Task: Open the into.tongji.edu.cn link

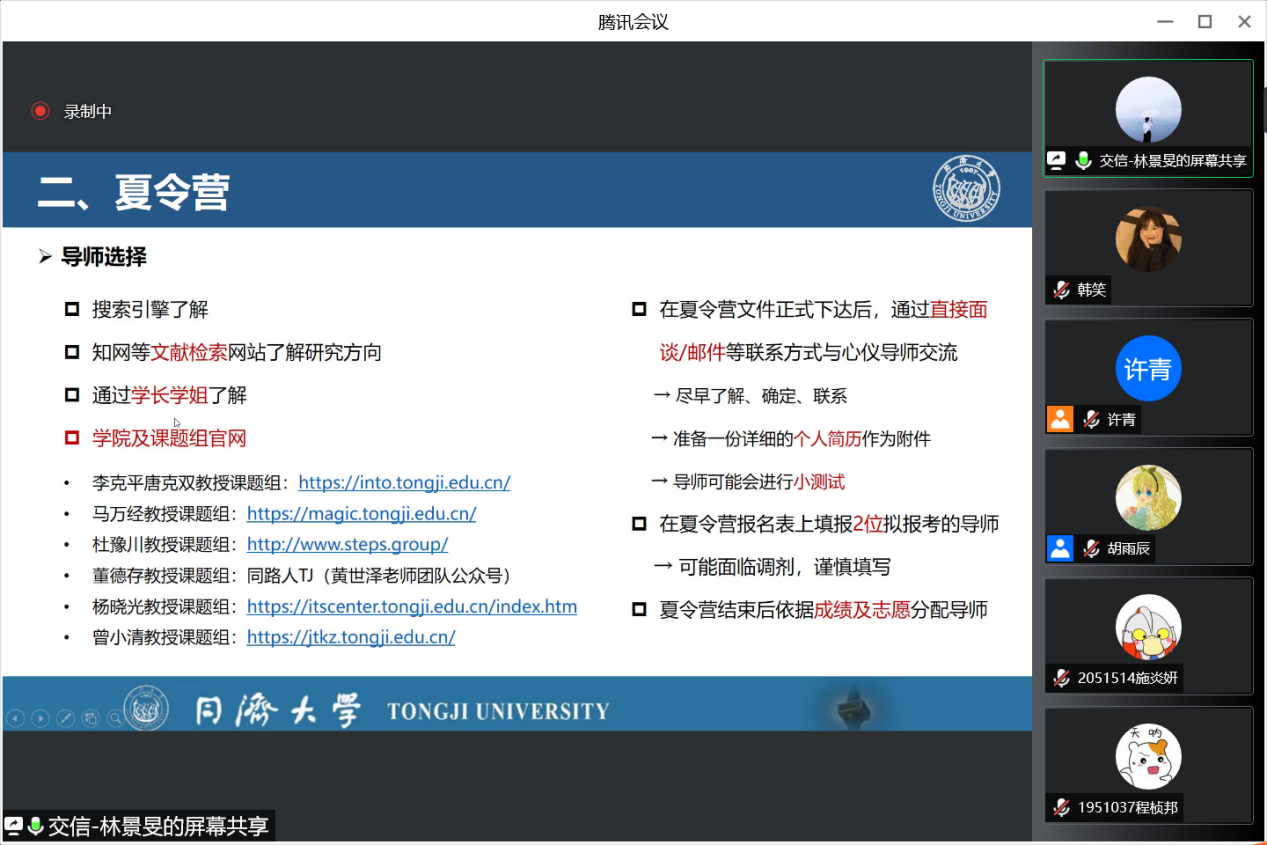Action: (404, 482)
